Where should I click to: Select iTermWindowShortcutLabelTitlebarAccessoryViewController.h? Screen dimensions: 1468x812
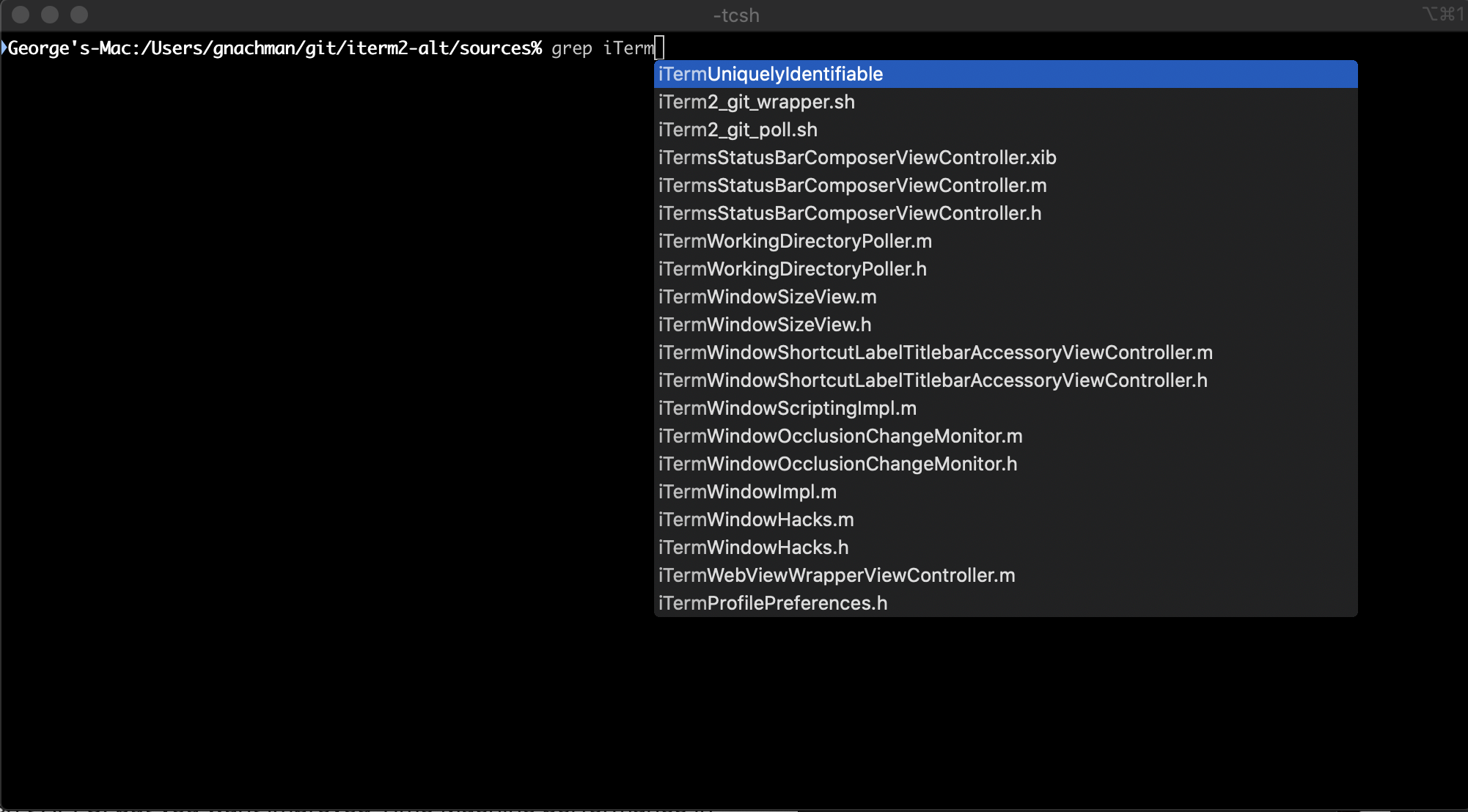pos(932,380)
